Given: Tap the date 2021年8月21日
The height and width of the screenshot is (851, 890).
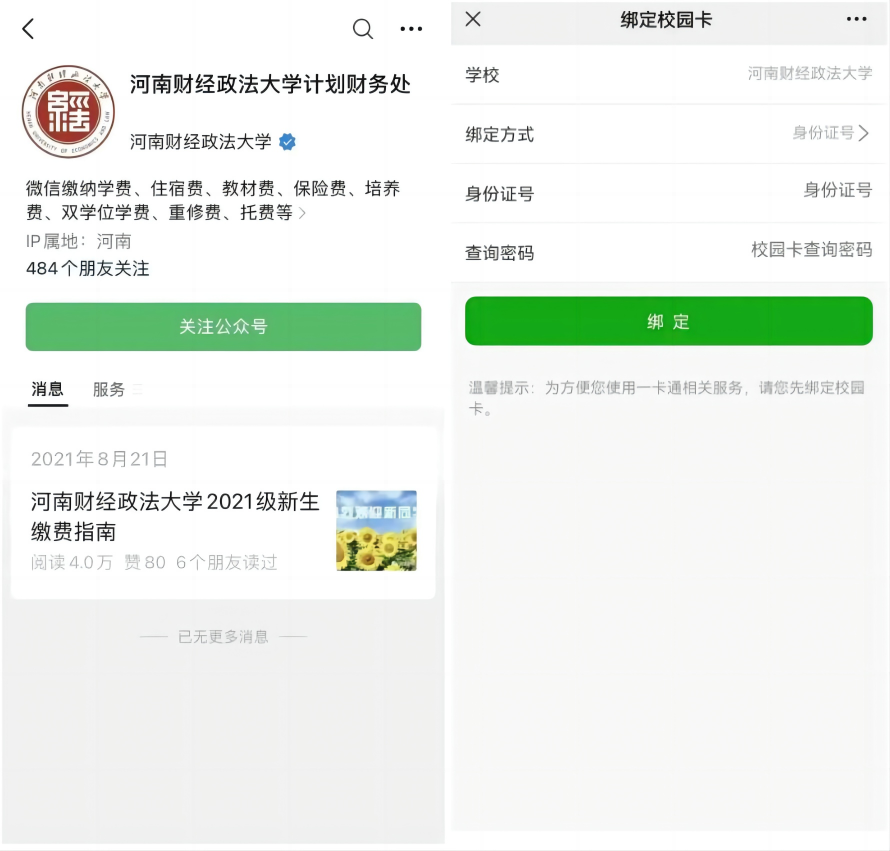Looking at the screenshot, I should coord(99,459).
